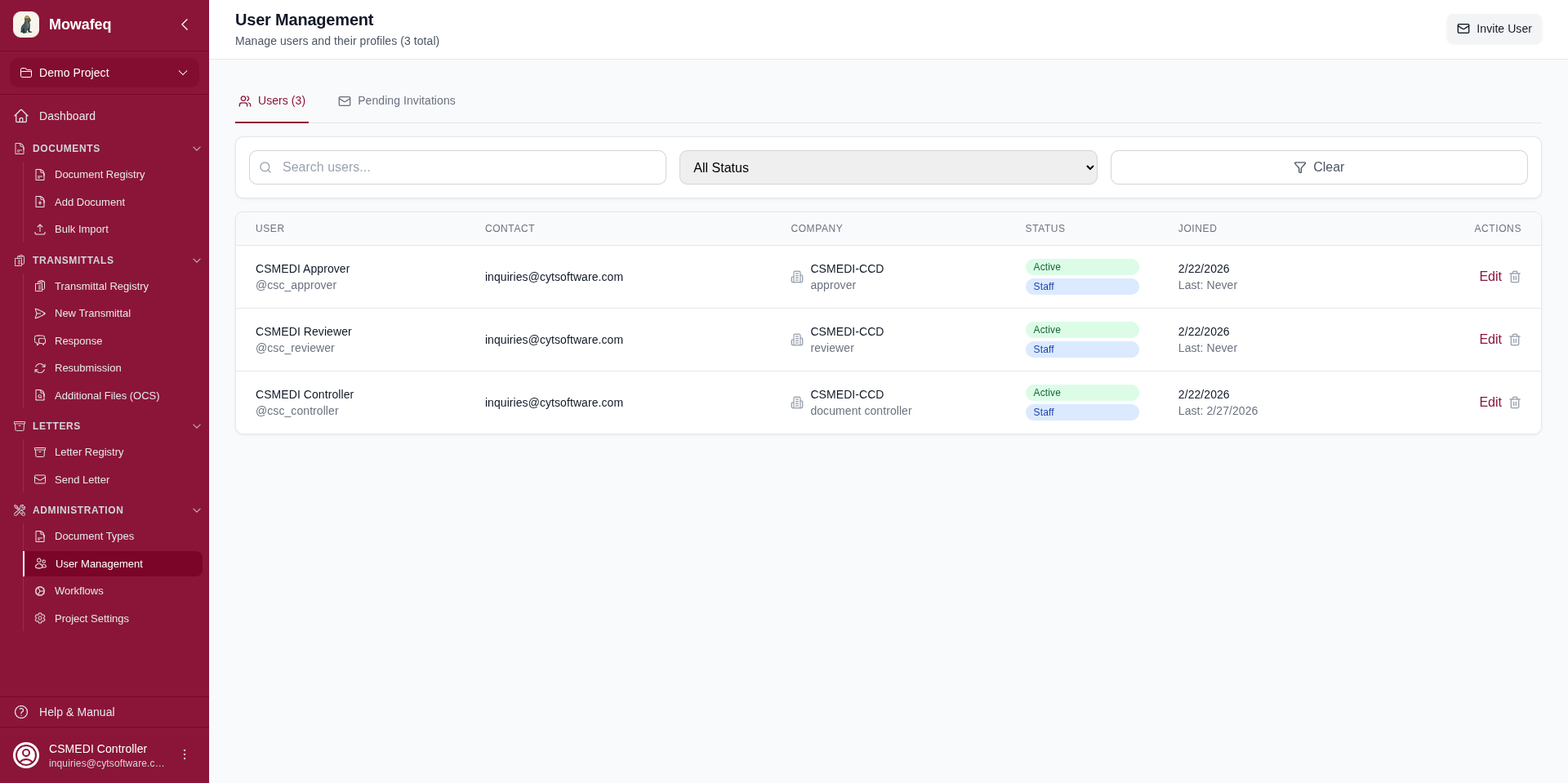Collapse the TRANSMITTALS section
1568x783 pixels.
pos(196,260)
